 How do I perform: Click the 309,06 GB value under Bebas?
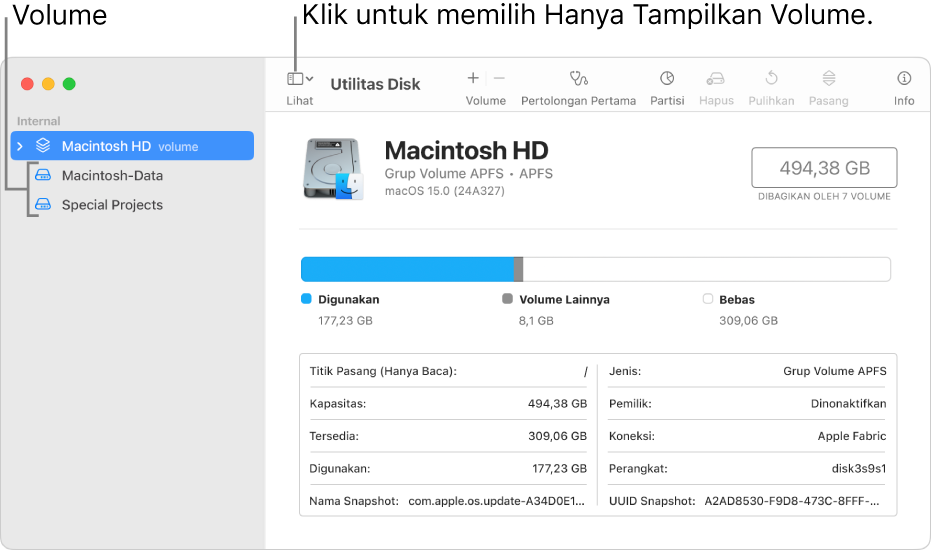[748, 321]
